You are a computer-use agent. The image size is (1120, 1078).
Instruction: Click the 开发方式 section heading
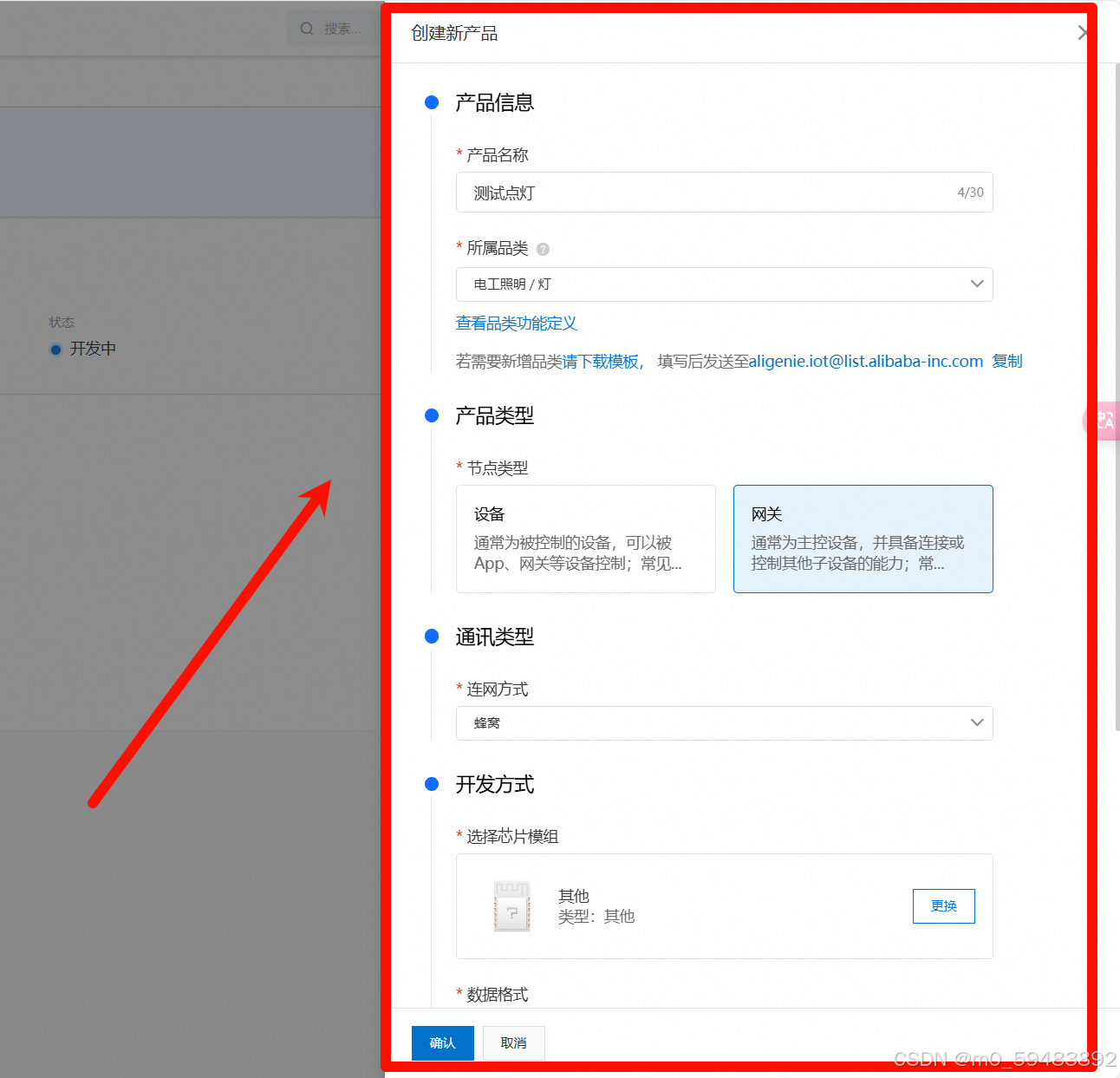(x=494, y=785)
